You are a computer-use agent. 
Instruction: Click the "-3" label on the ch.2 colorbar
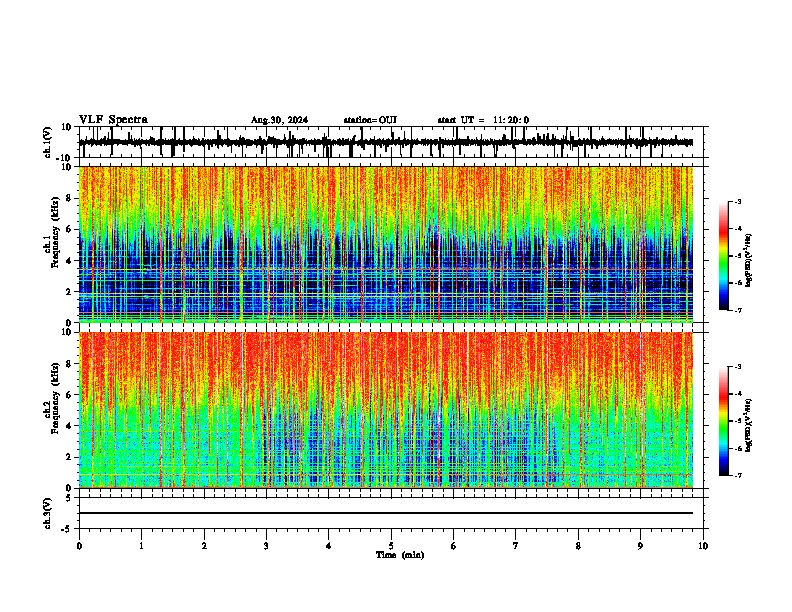(x=737, y=367)
